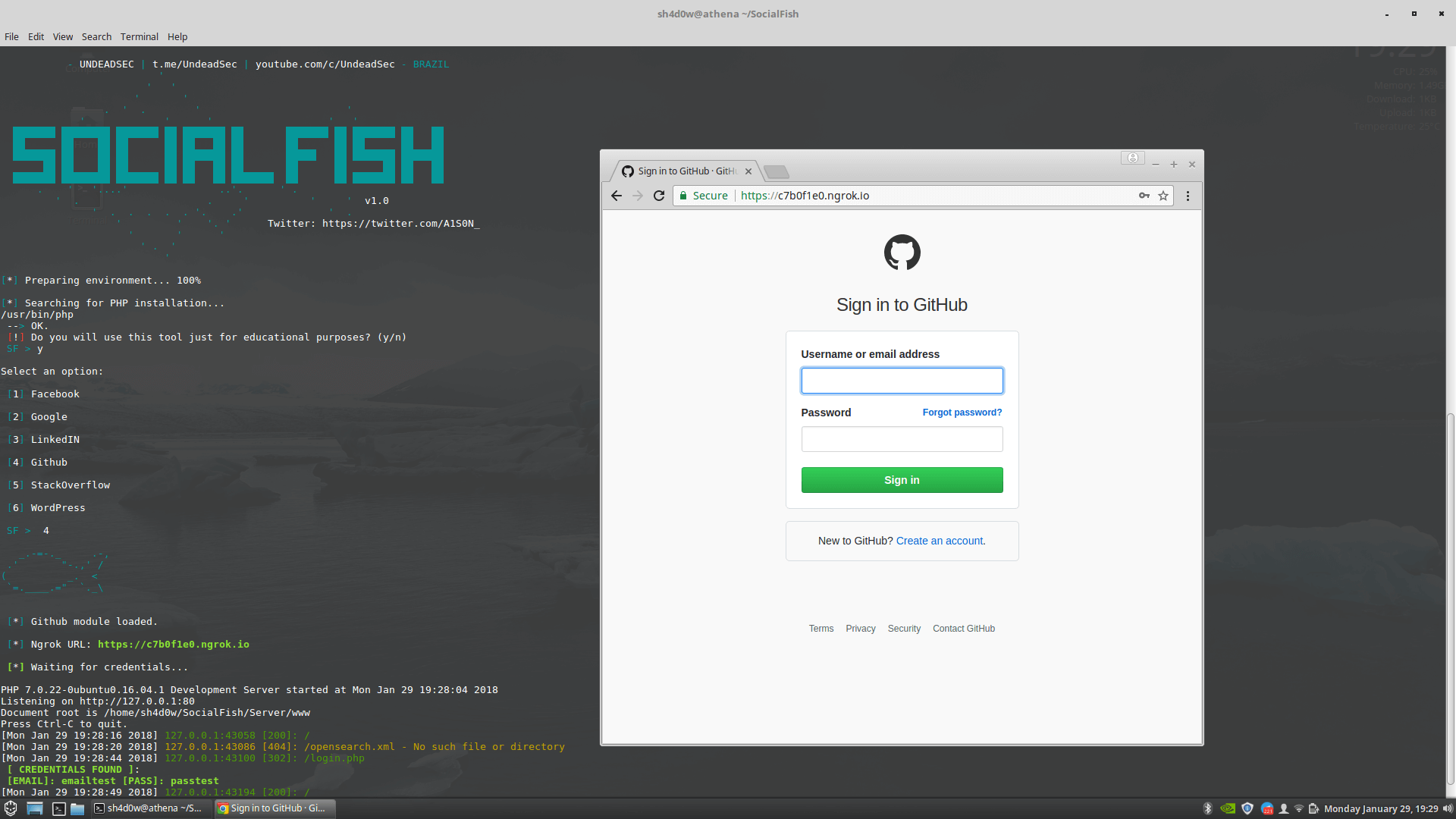Click the Create an account link
The image size is (1456, 819).
(x=940, y=541)
